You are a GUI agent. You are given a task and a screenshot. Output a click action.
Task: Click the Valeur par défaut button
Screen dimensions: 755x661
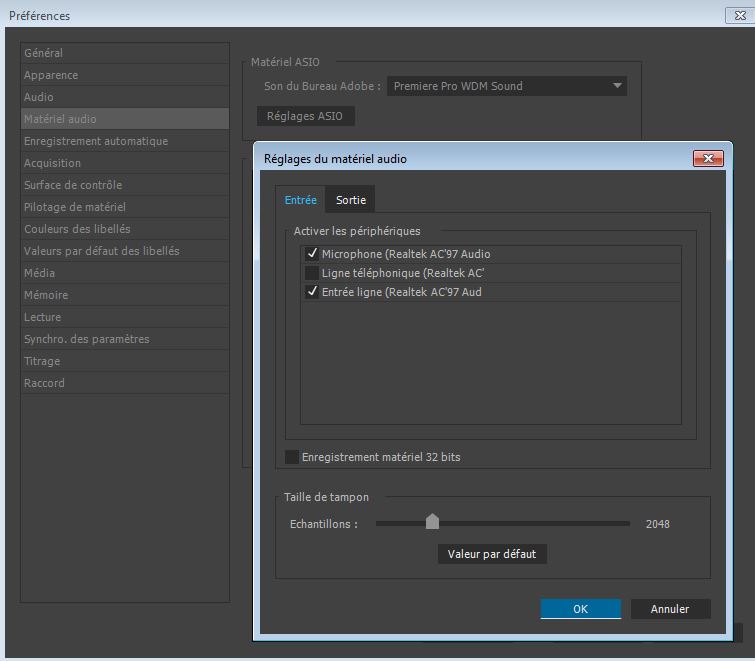coord(492,554)
